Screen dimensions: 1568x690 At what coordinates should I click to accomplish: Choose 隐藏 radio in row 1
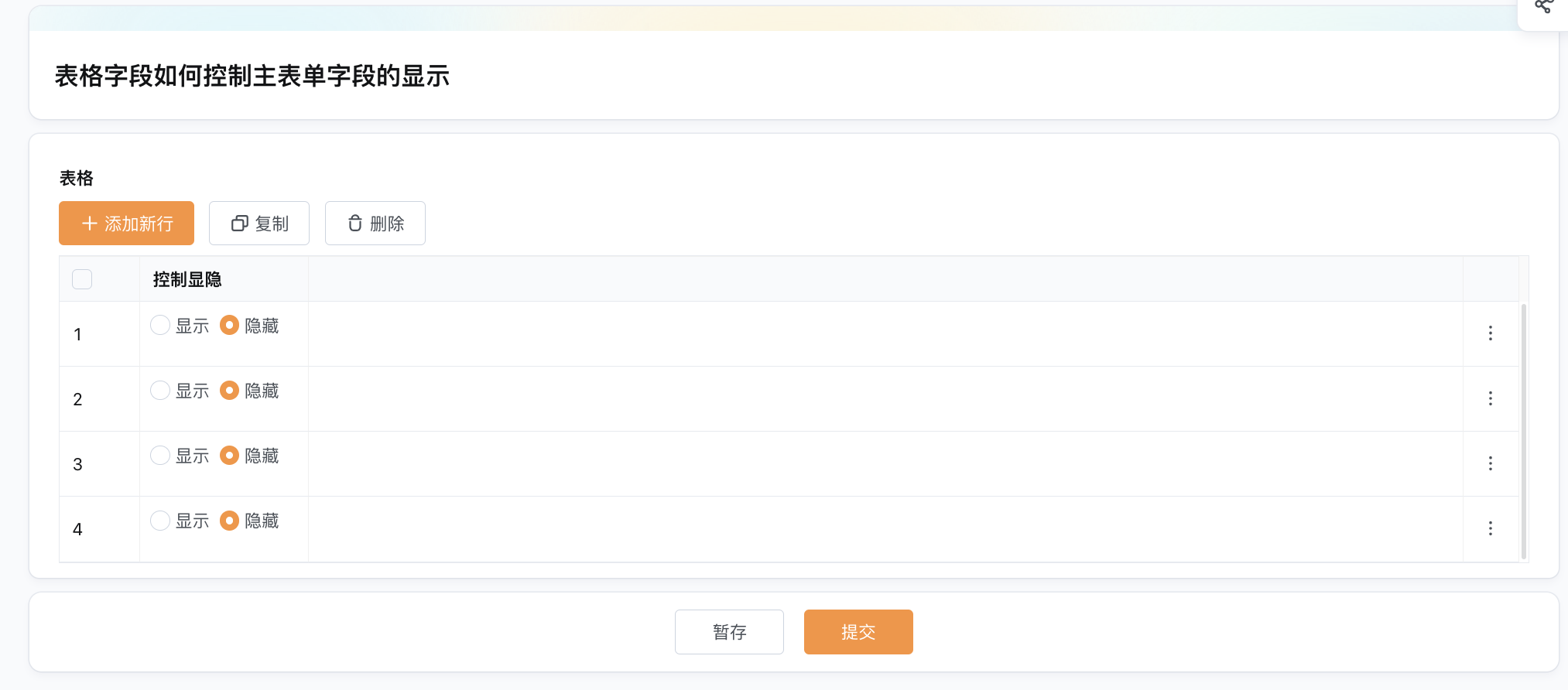click(x=229, y=325)
